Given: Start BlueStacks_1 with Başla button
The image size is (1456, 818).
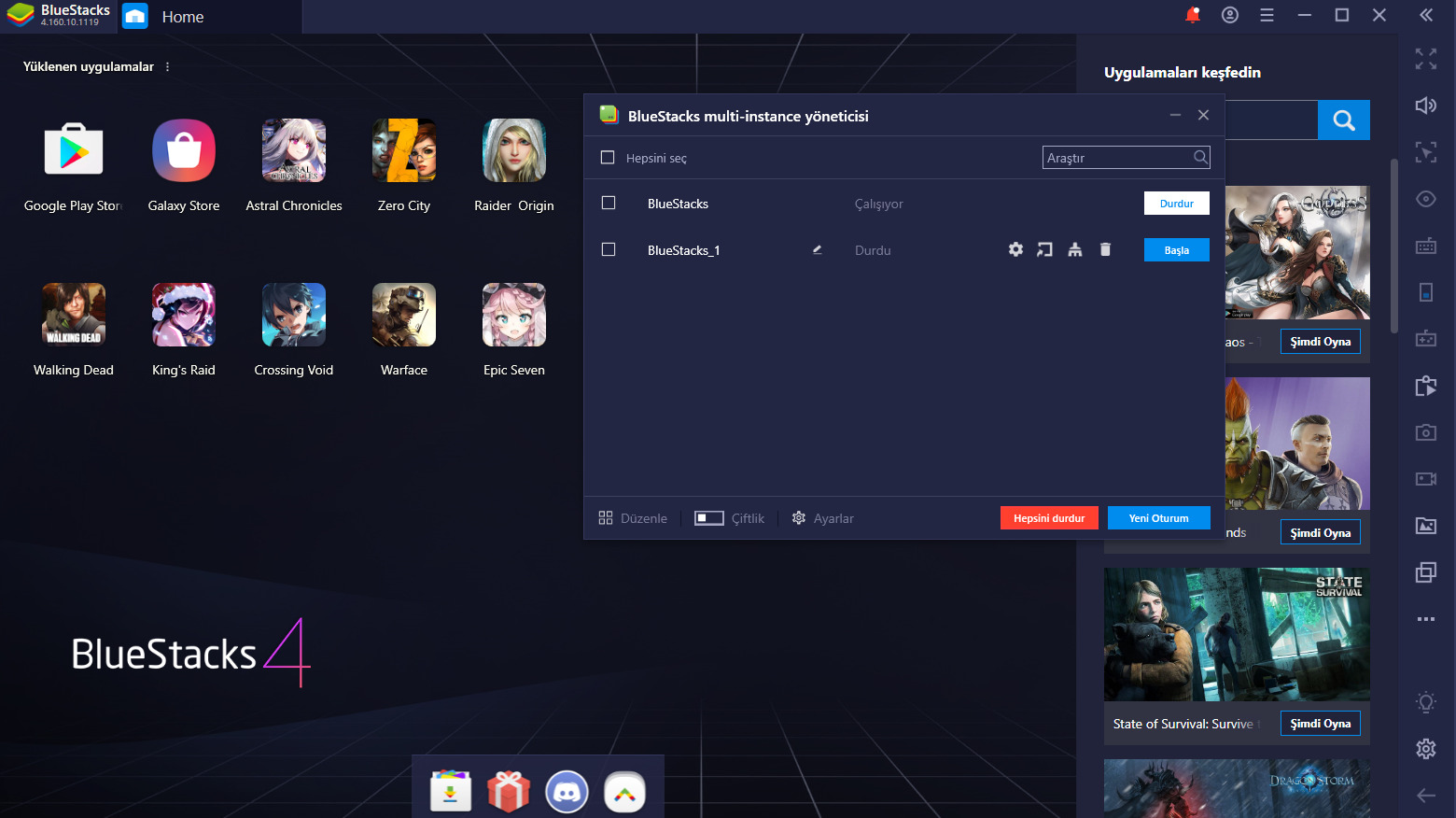Looking at the screenshot, I should click(1177, 250).
